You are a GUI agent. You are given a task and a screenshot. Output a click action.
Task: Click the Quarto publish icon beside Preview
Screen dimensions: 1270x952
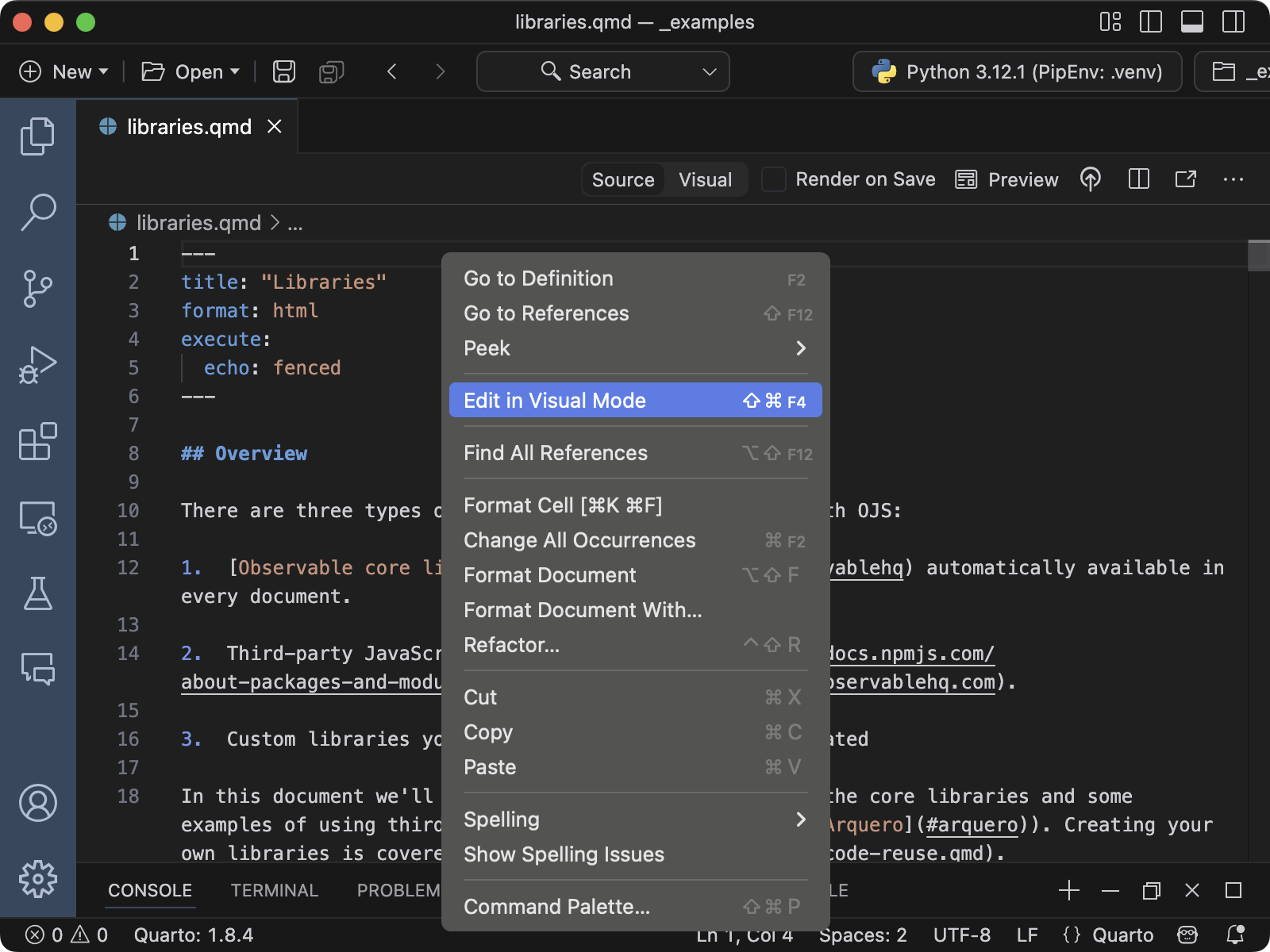(x=1091, y=179)
